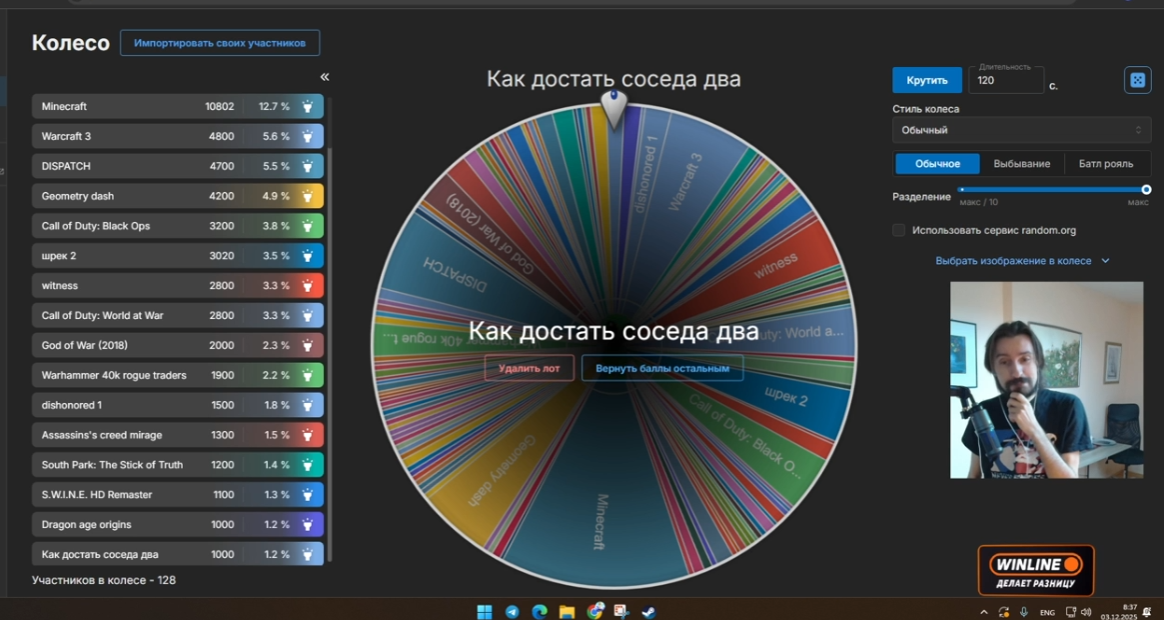Open Microsoft Edge from the taskbar
The width and height of the screenshot is (1164, 620).
(540, 612)
